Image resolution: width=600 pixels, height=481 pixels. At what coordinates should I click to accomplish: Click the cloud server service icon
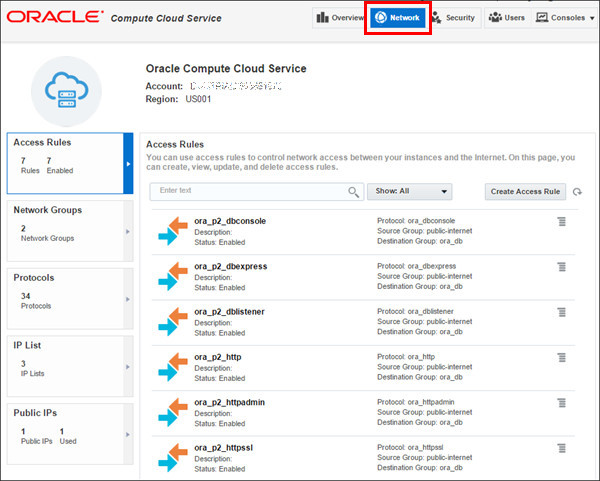[67, 91]
